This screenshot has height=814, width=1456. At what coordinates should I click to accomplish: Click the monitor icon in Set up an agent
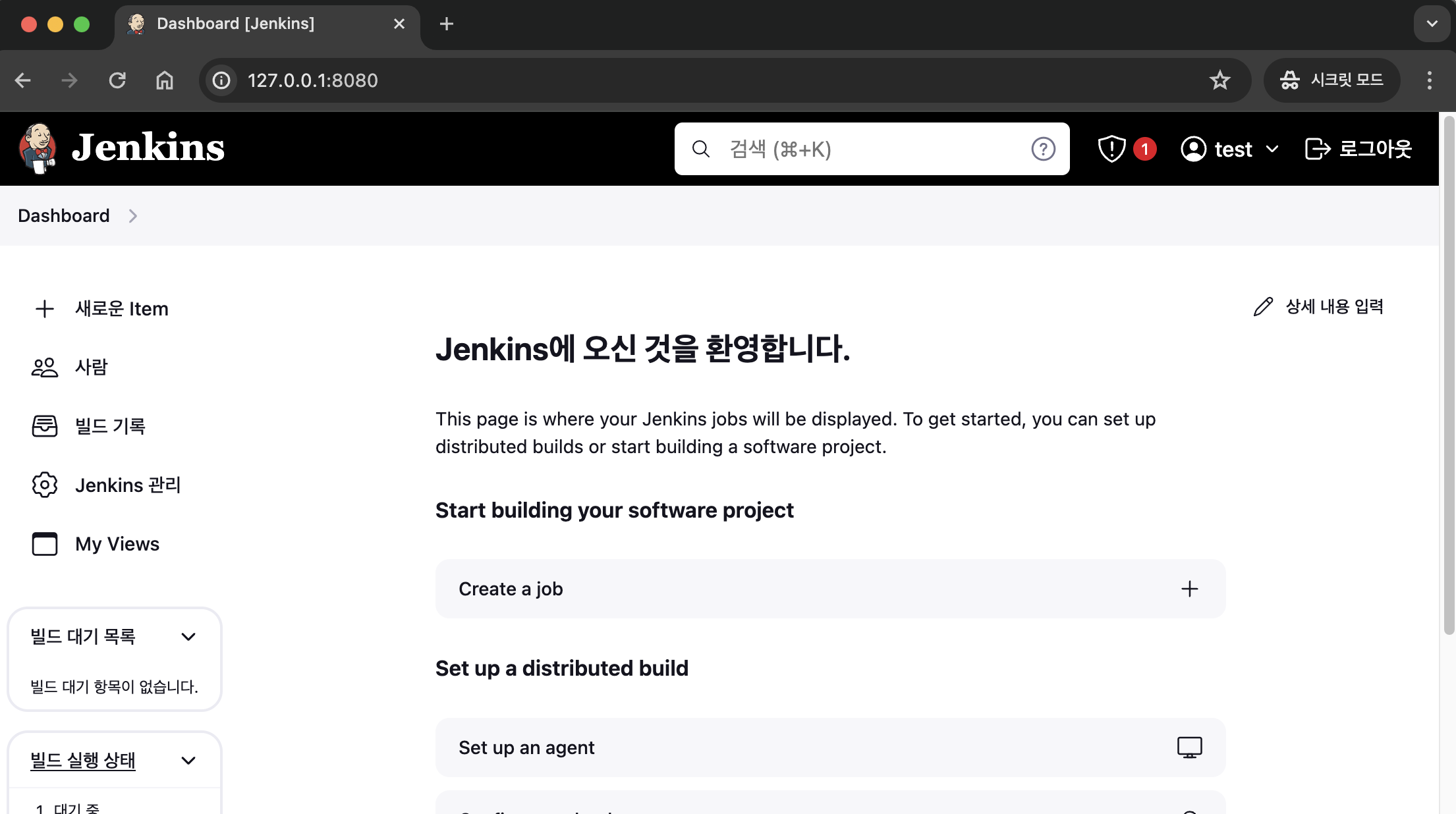(x=1189, y=747)
